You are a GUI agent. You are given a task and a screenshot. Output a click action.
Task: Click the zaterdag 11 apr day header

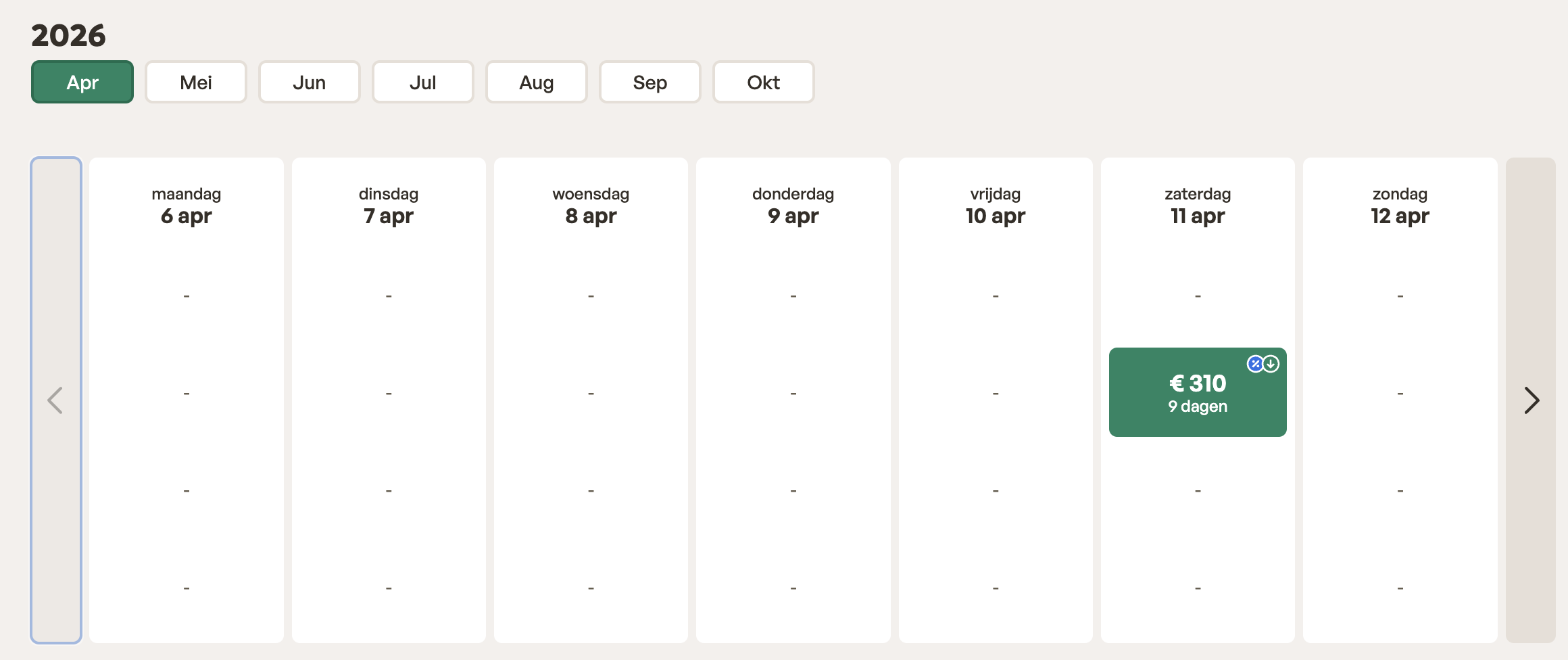point(1198,206)
